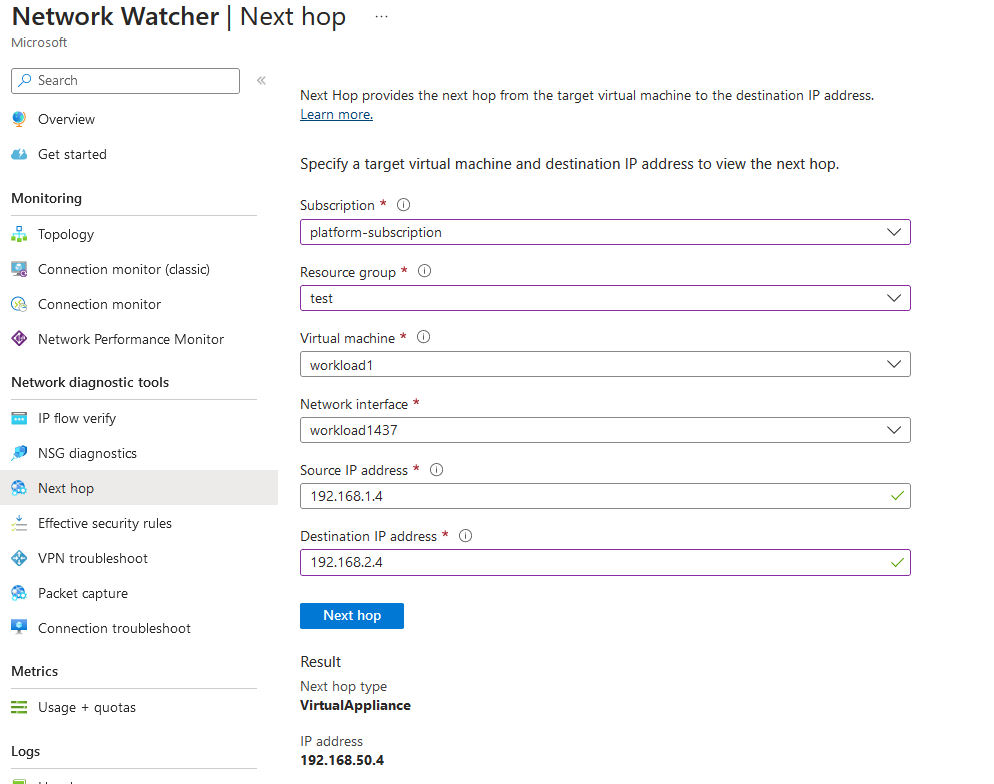
Task: Go to Connection monitor page
Action: (100, 304)
